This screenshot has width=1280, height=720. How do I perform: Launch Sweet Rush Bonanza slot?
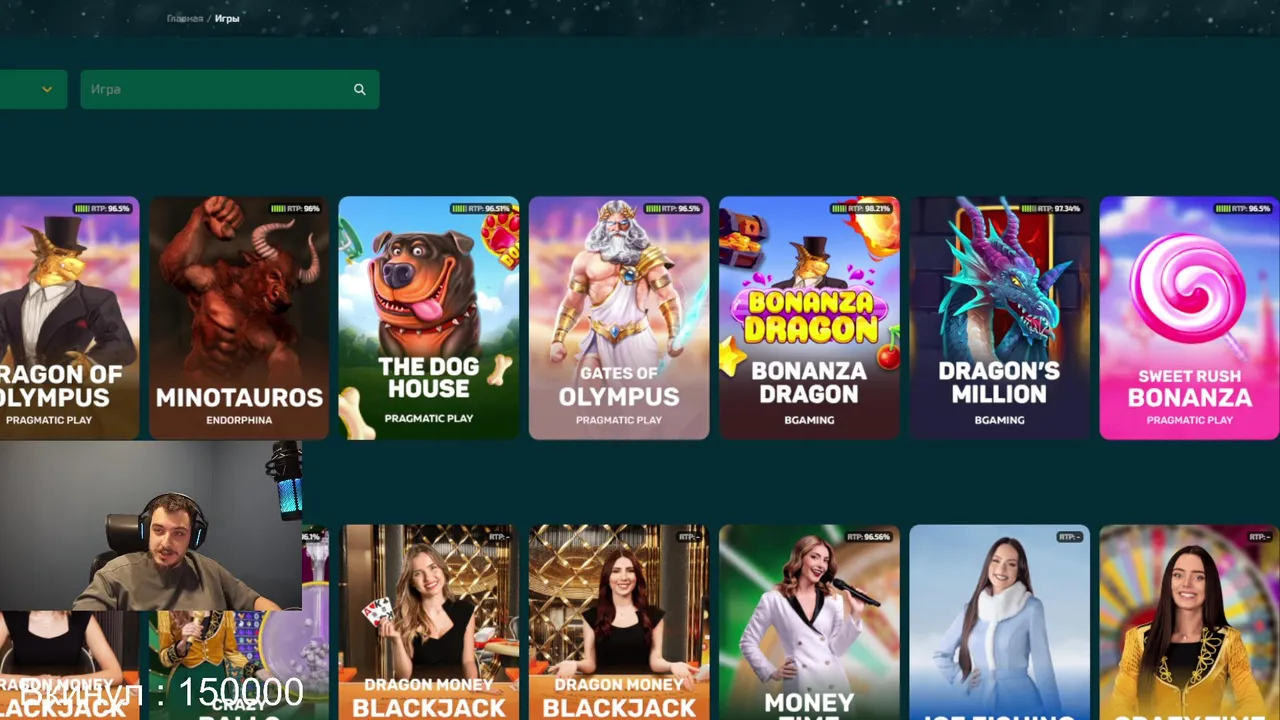[1189, 318]
